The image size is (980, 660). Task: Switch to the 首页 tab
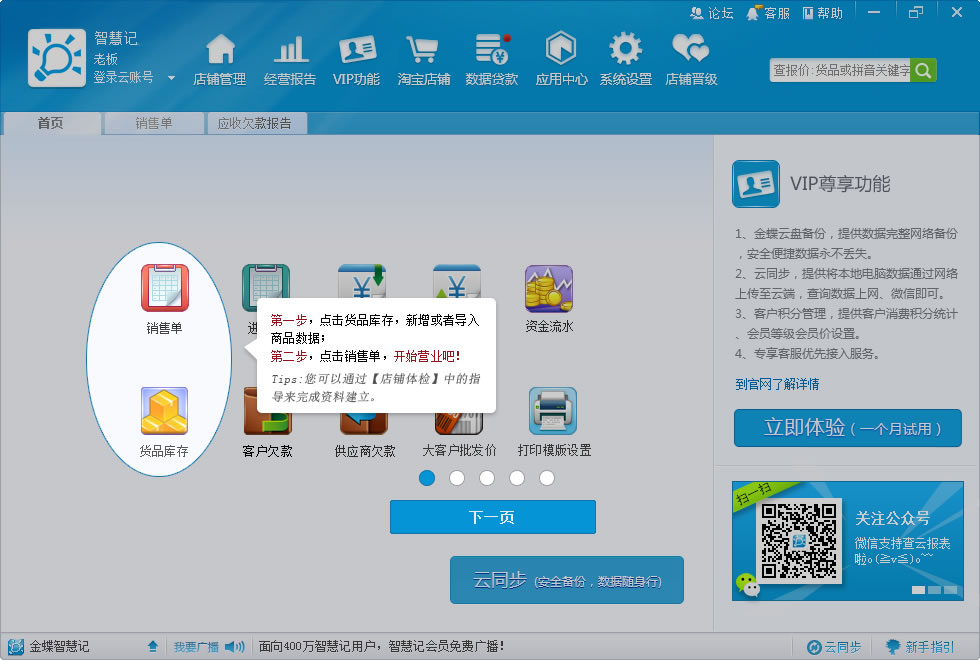click(51, 123)
